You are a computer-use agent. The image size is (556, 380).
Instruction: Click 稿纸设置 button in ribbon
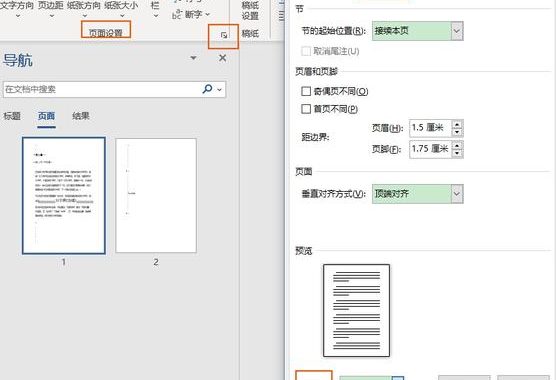pyautogui.click(x=250, y=11)
